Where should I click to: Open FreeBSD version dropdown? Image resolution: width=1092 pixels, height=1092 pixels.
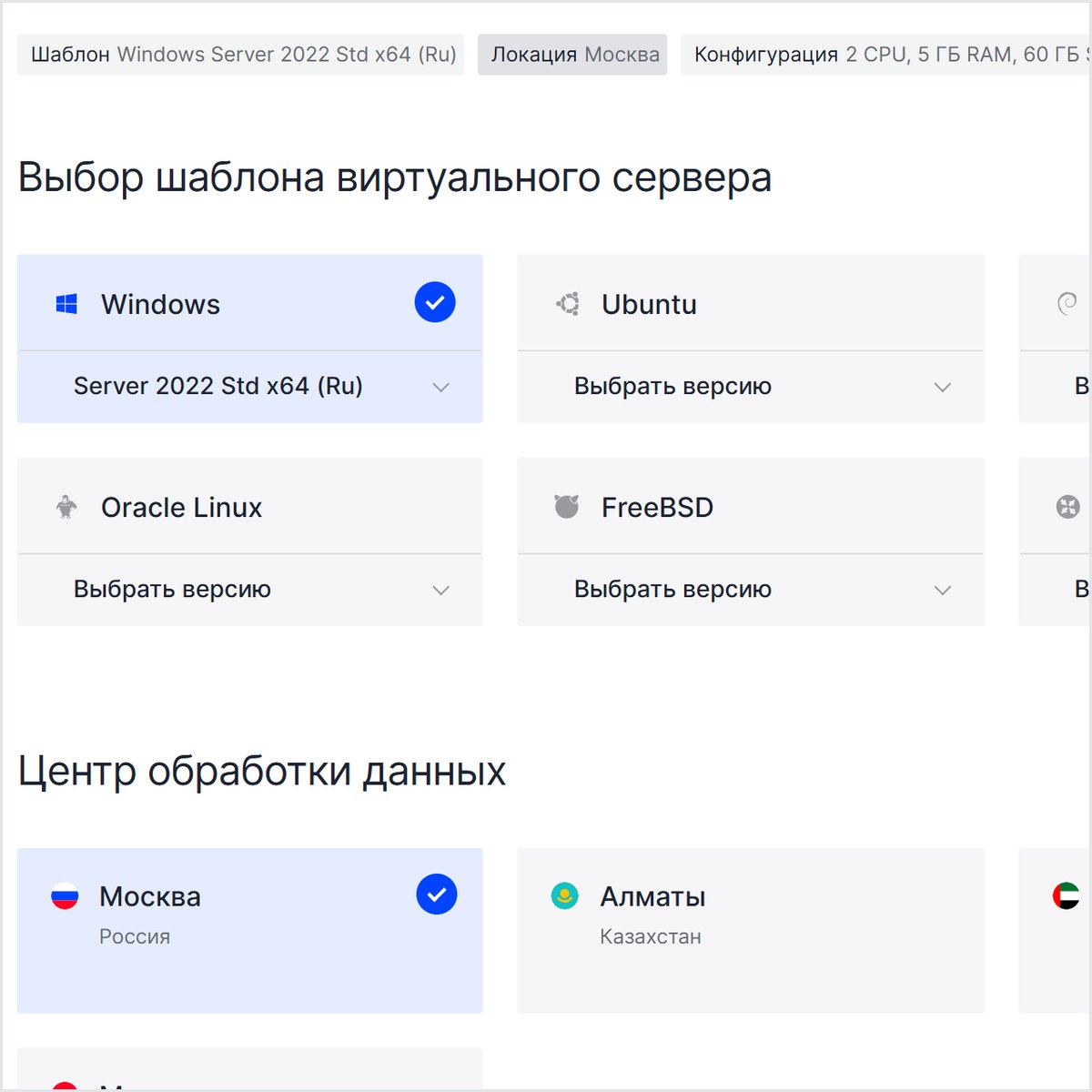pos(751,590)
